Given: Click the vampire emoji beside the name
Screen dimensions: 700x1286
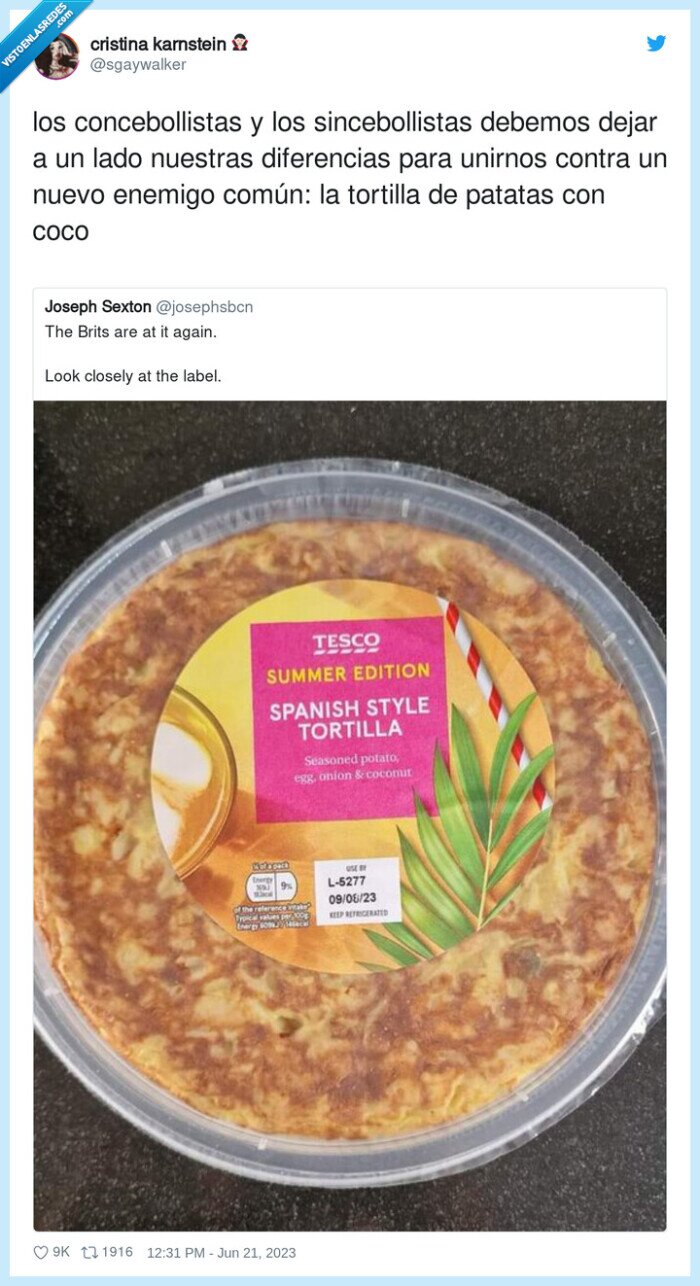Looking at the screenshot, I should pyautogui.click(x=240, y=44).
